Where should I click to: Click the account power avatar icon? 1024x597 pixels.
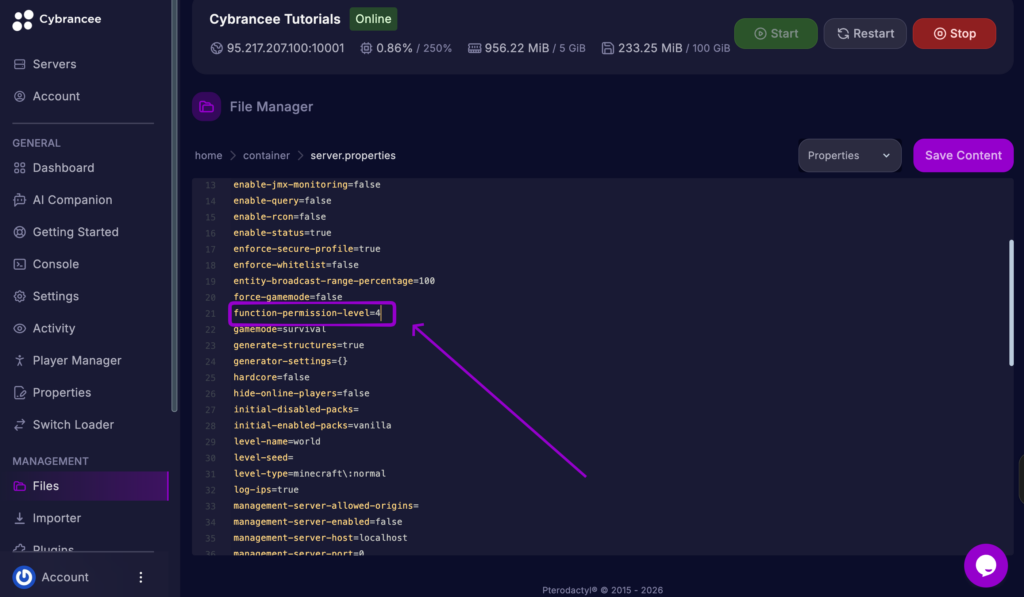click(x=24, y=577)
